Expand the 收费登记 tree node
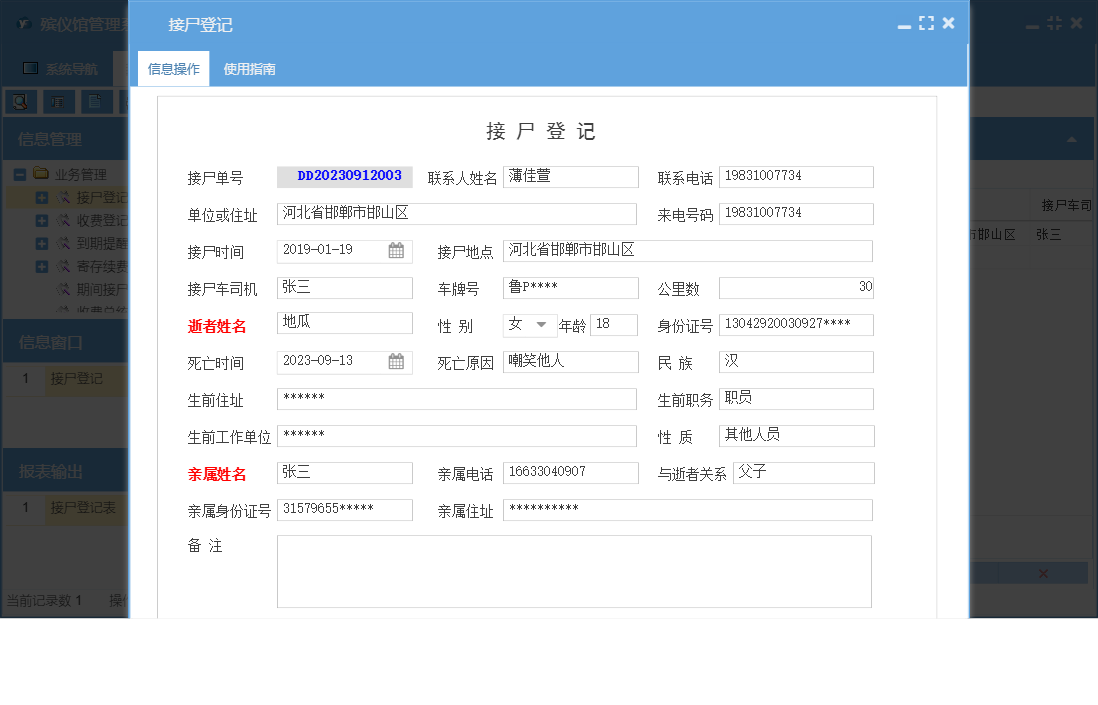Viewport: 1098px width, 705px height. 42,220
